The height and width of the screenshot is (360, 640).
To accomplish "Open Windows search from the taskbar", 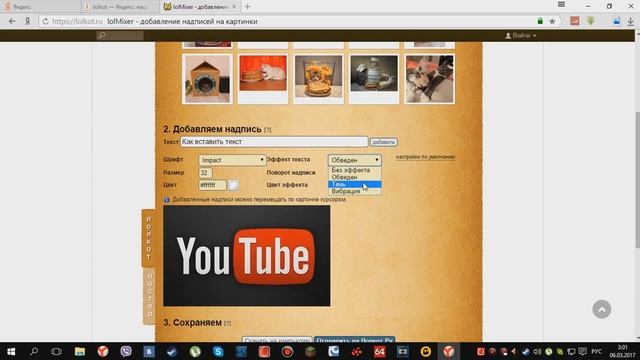I will point(34,351).
